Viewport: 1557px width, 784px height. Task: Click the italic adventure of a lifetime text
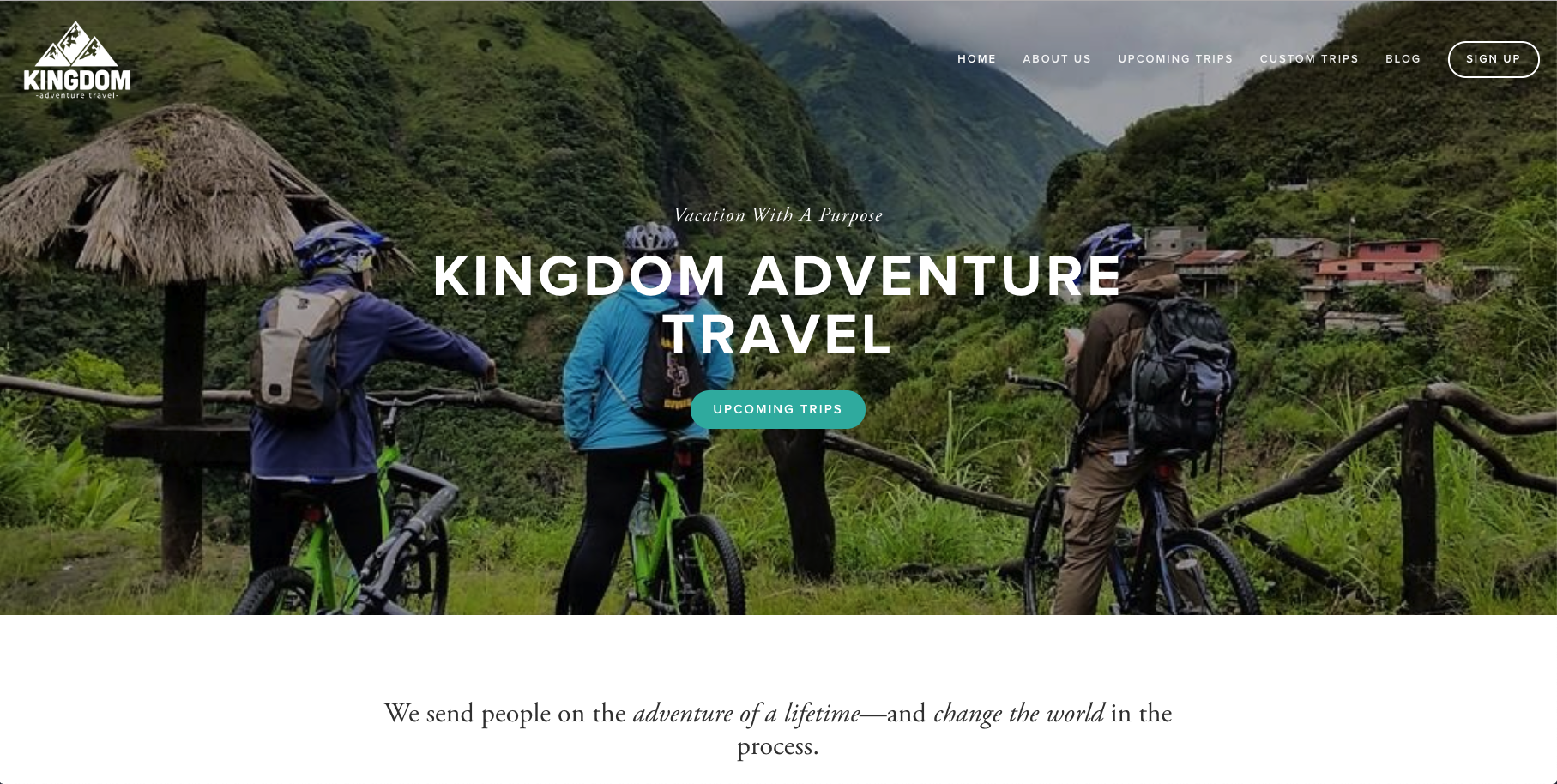click(746, 713)
